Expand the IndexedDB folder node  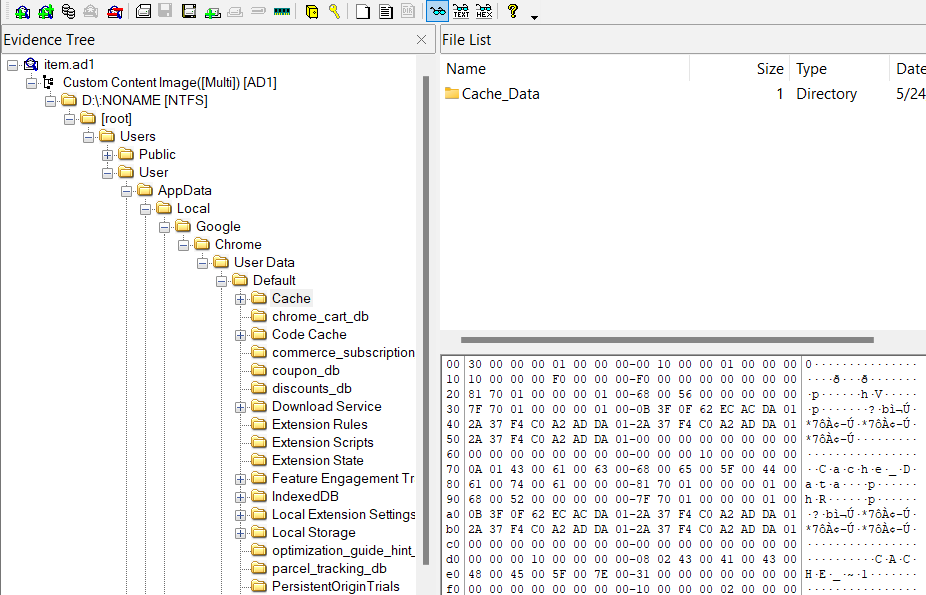click(x=240, y=497)
